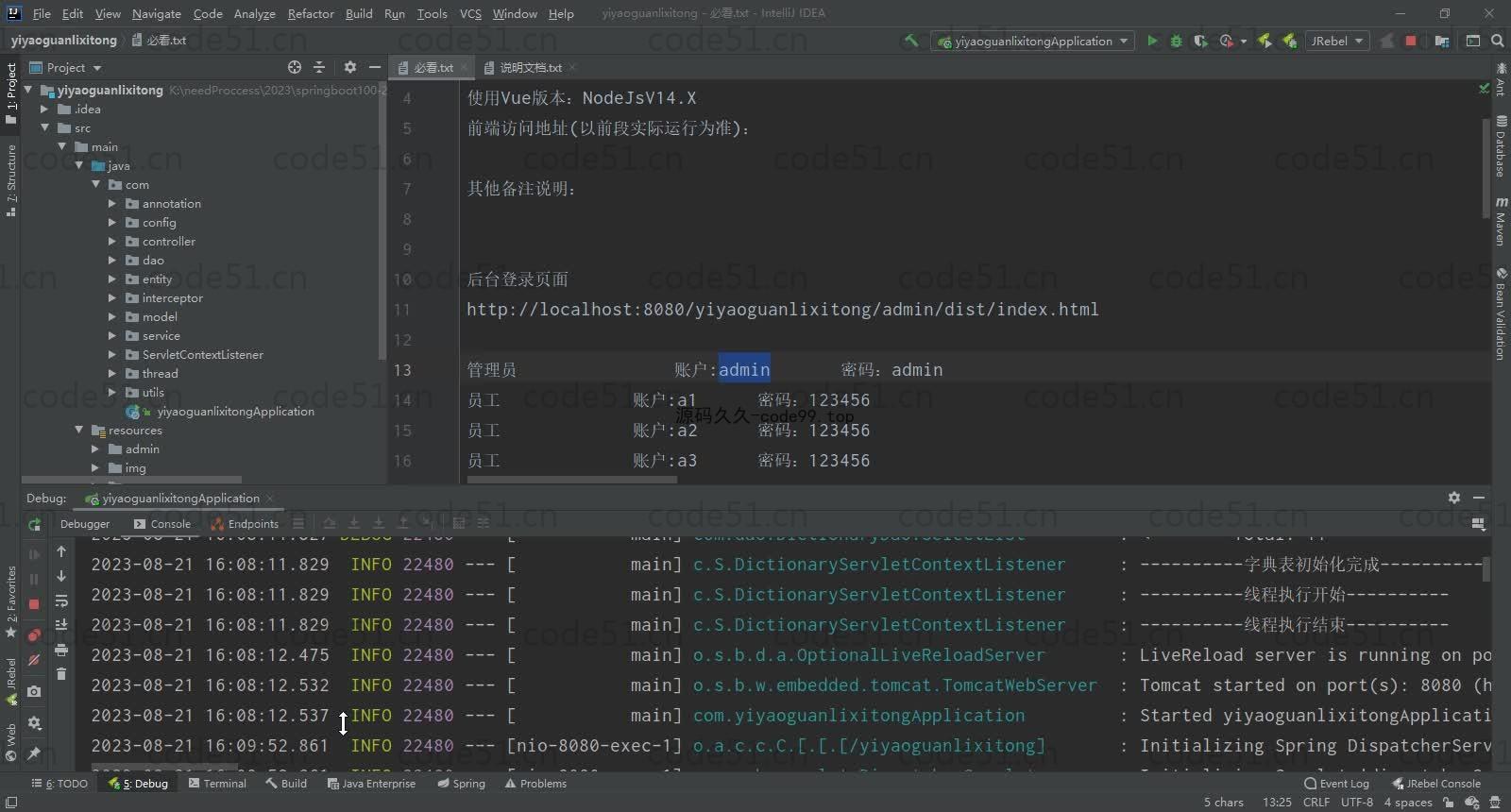The width and height of the screenshot is (1511, 812).
Task: Open the VCS menu
Action: [x=470, y=13]
